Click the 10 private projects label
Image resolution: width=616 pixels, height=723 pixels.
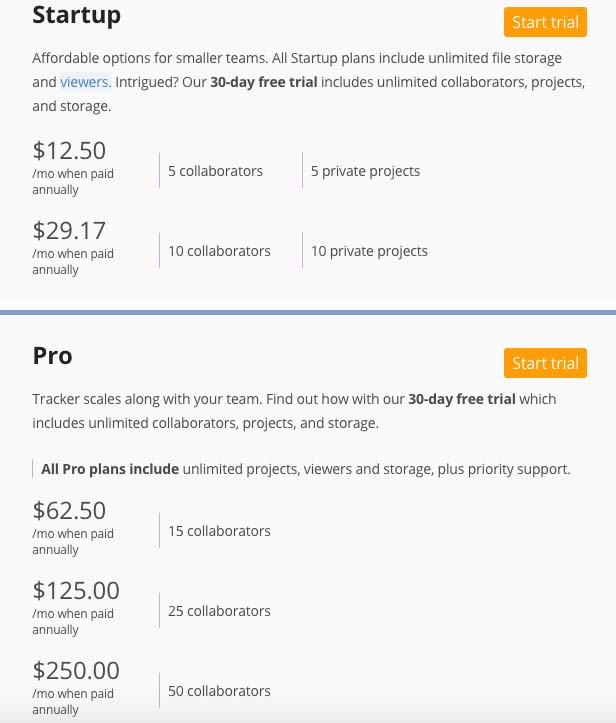point(369,251)
